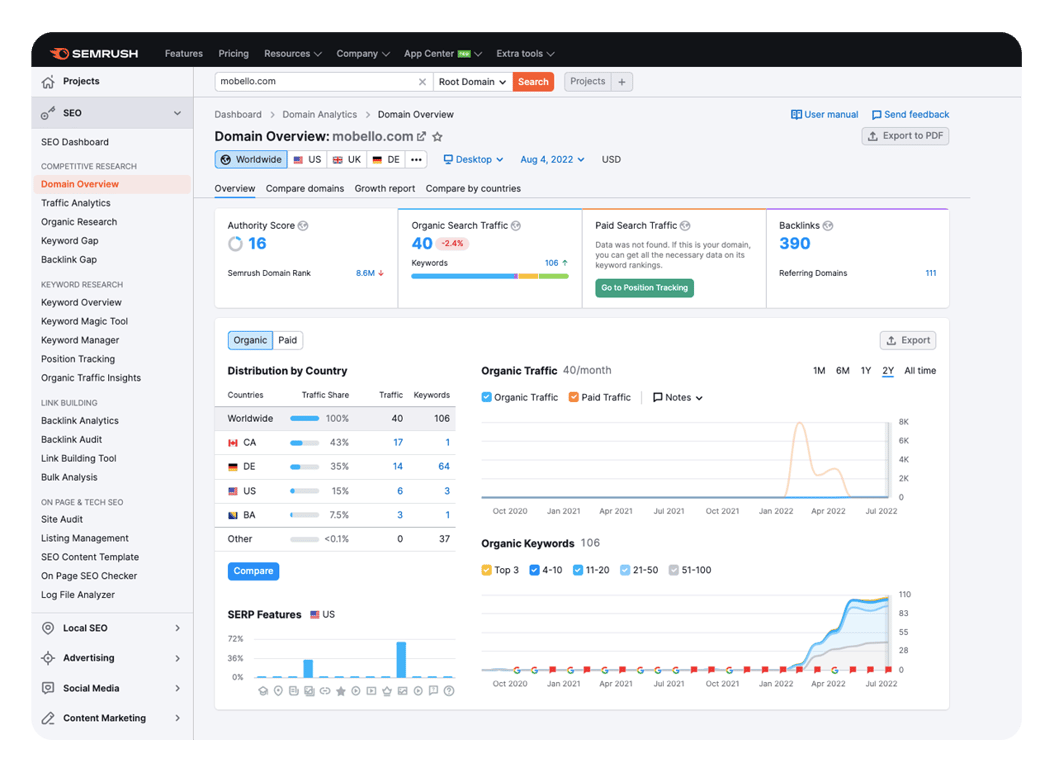Viewport: 1054px width, 768px height.
Task: Click the Semrush logo
Action: click(x=94, y=53)
